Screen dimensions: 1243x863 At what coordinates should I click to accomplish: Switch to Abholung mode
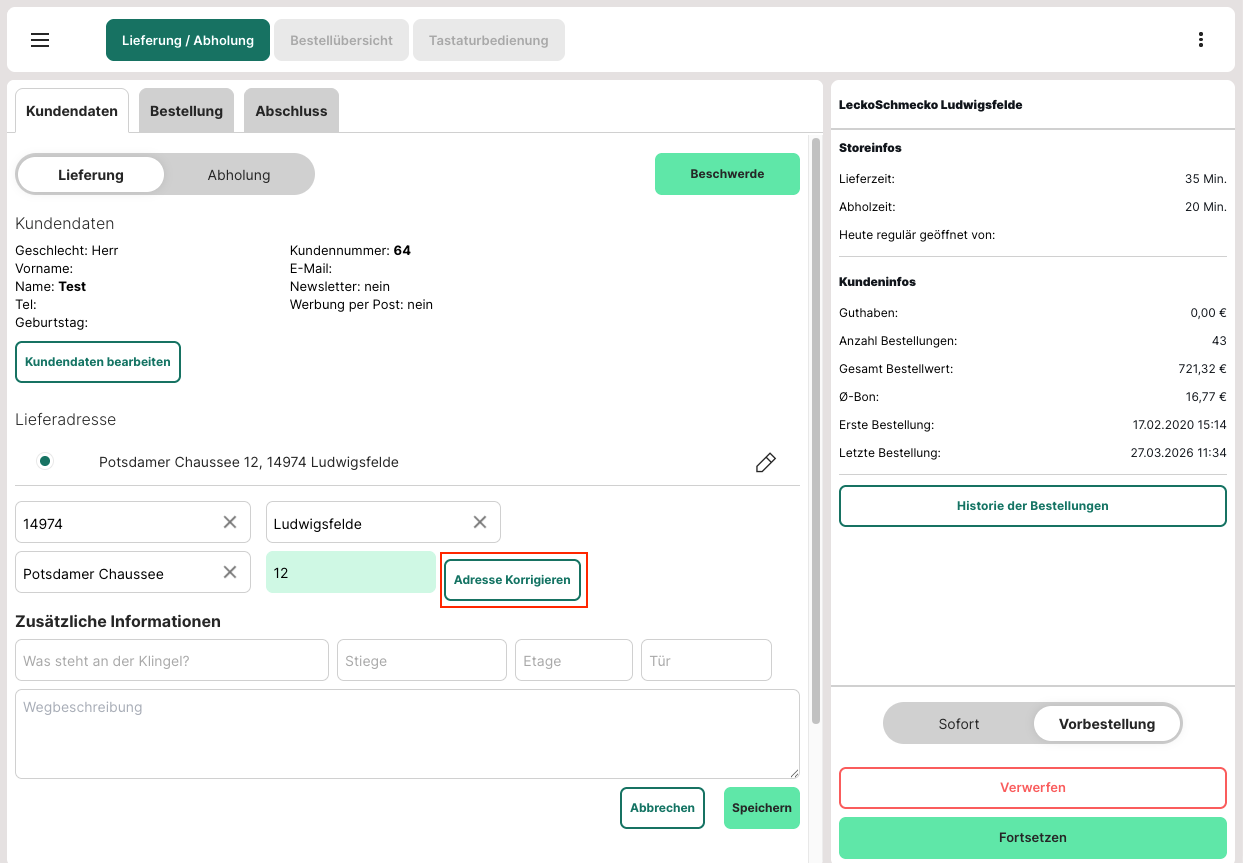click(x=239, y=175)
